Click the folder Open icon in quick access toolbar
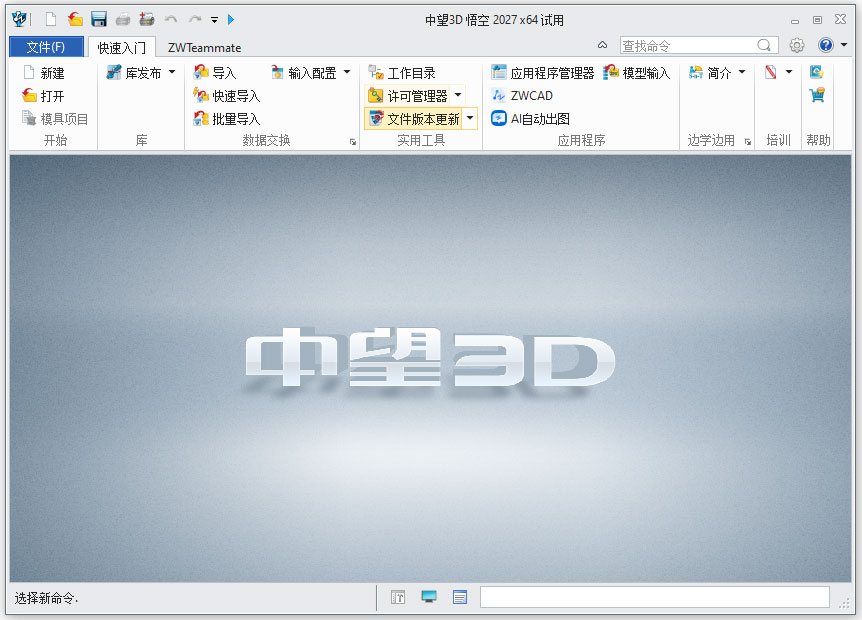Image resolution: width=862 pixels, height=620 pixels. tap(75, 20)
